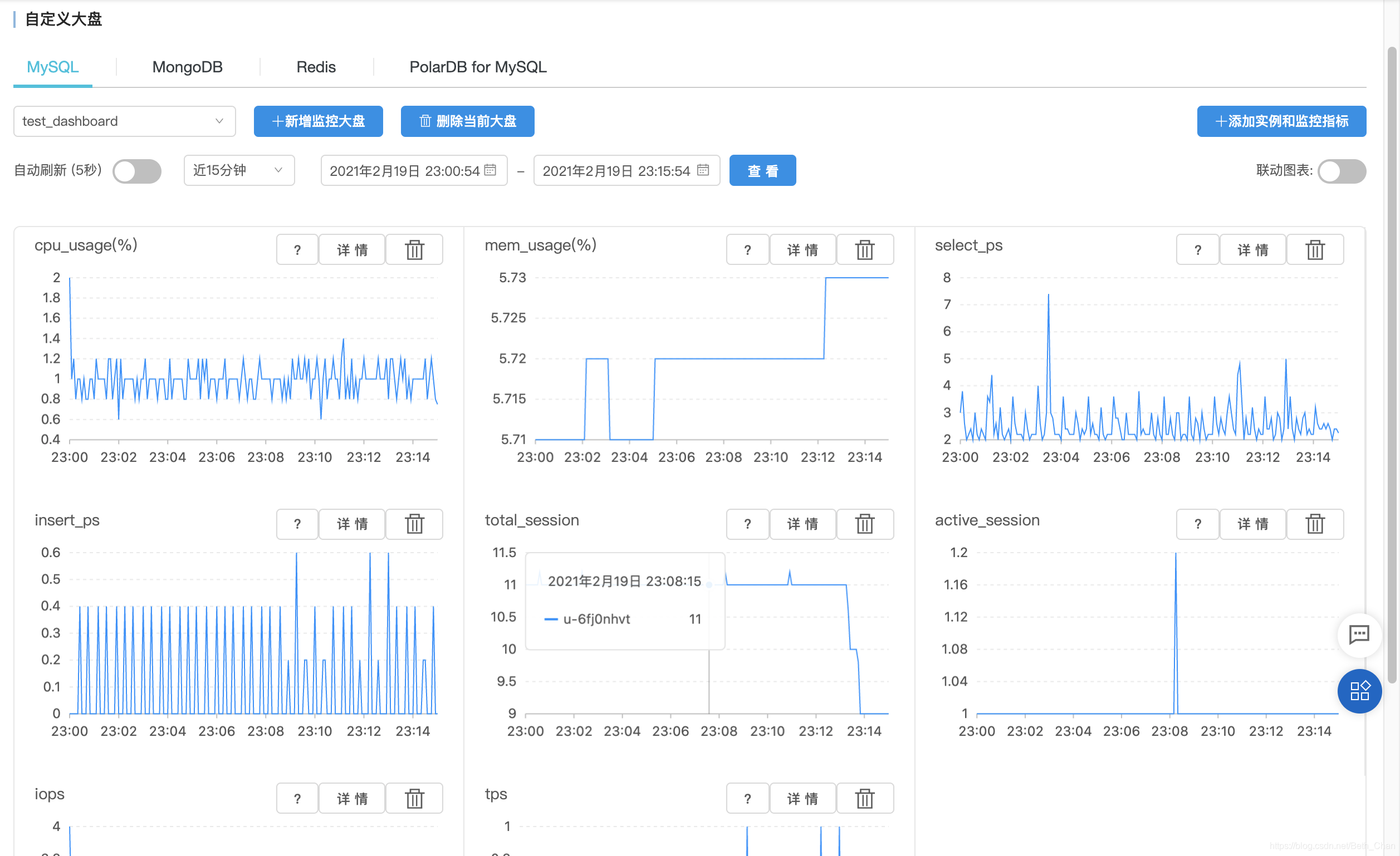Enable the auto refresh (5秒) toggle
This screenshot has height=856, width=1400.
(x=136, y=171)
